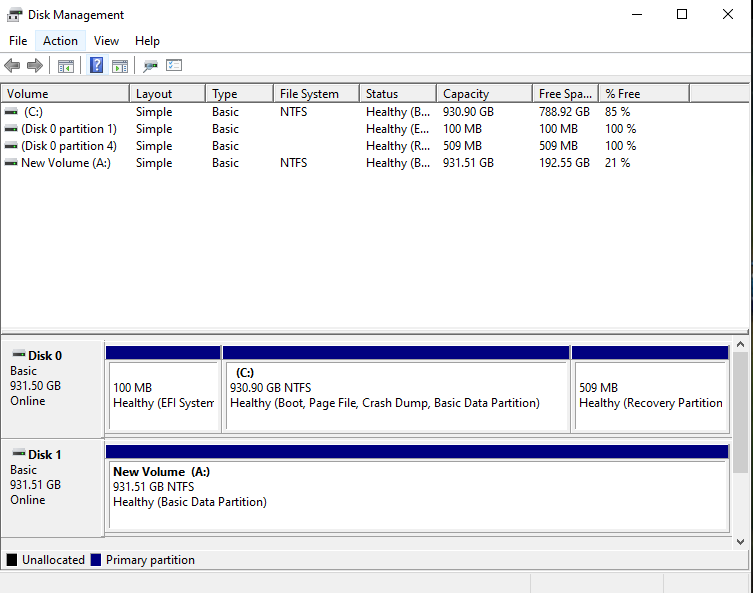Select the New Volume (A:) partition block
This screenshot has height=593, width=753.
[x=417, y=488]
